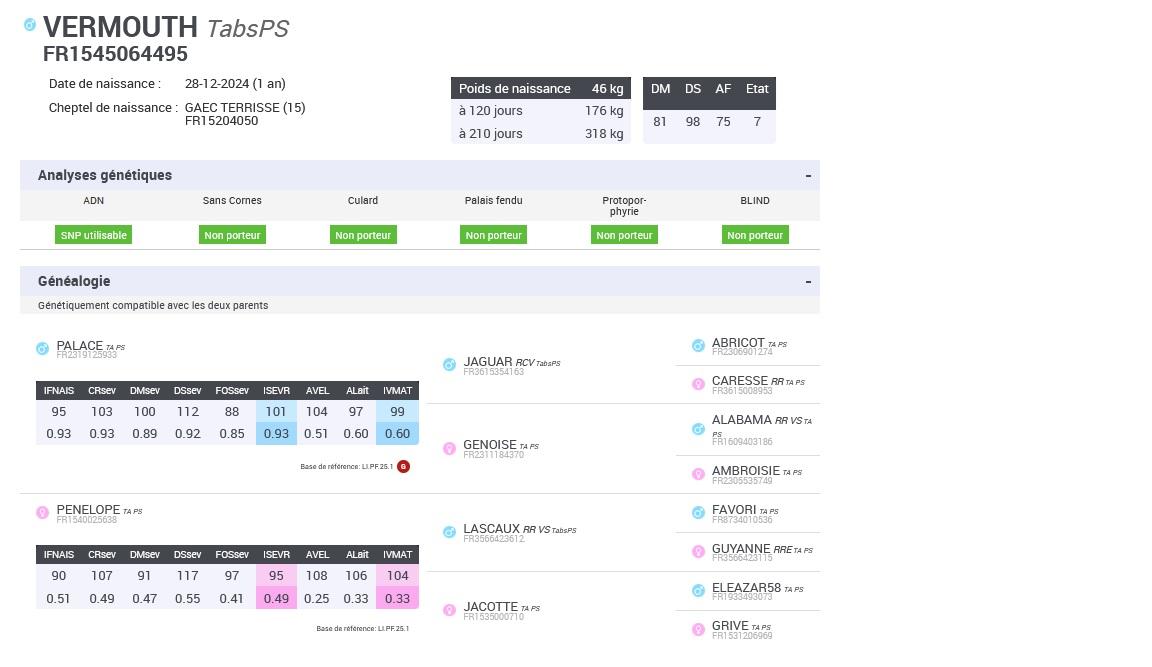This screenshot has width=1152, height=667.
Task: Click the male icon beside VERMOUTH title
Action: coord(30,24)
